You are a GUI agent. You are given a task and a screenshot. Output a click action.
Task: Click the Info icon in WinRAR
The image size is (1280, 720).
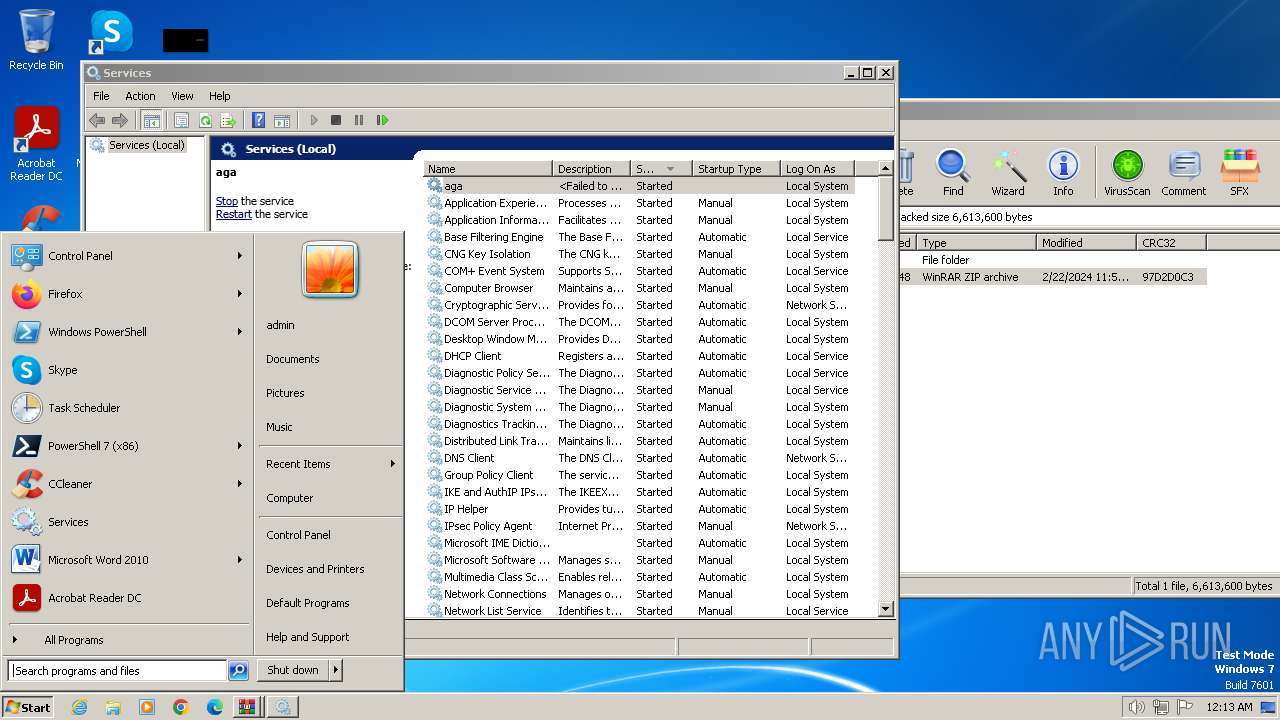1063,173
